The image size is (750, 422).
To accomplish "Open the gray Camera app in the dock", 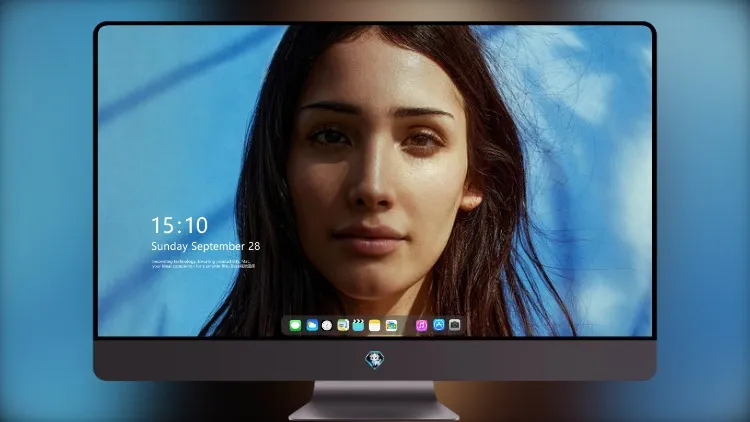I will [455, 325].
